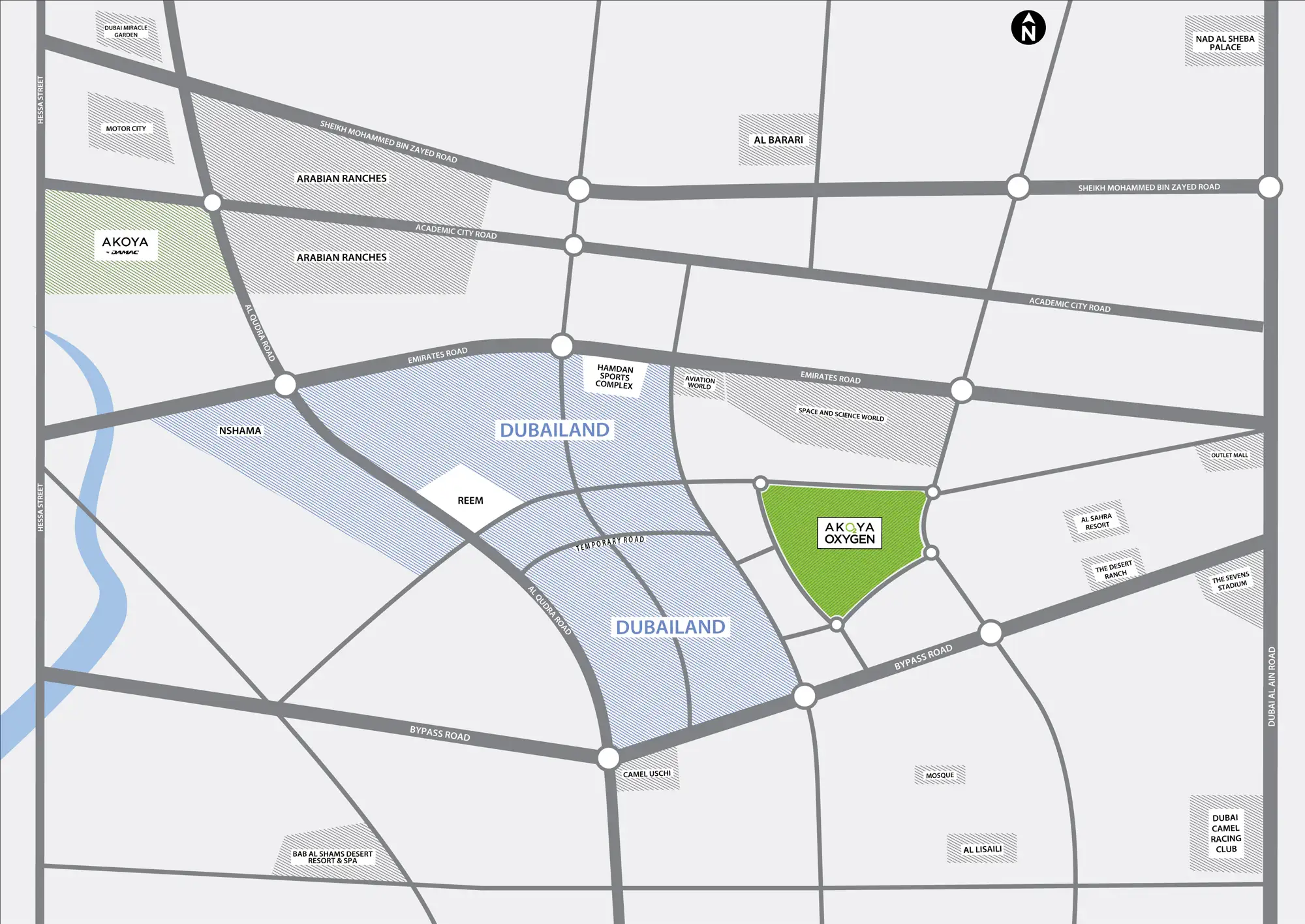1305x924 pixels.
Task: Click the AKOYA OXYGEN logo box
Action: [x=850, y=533]
